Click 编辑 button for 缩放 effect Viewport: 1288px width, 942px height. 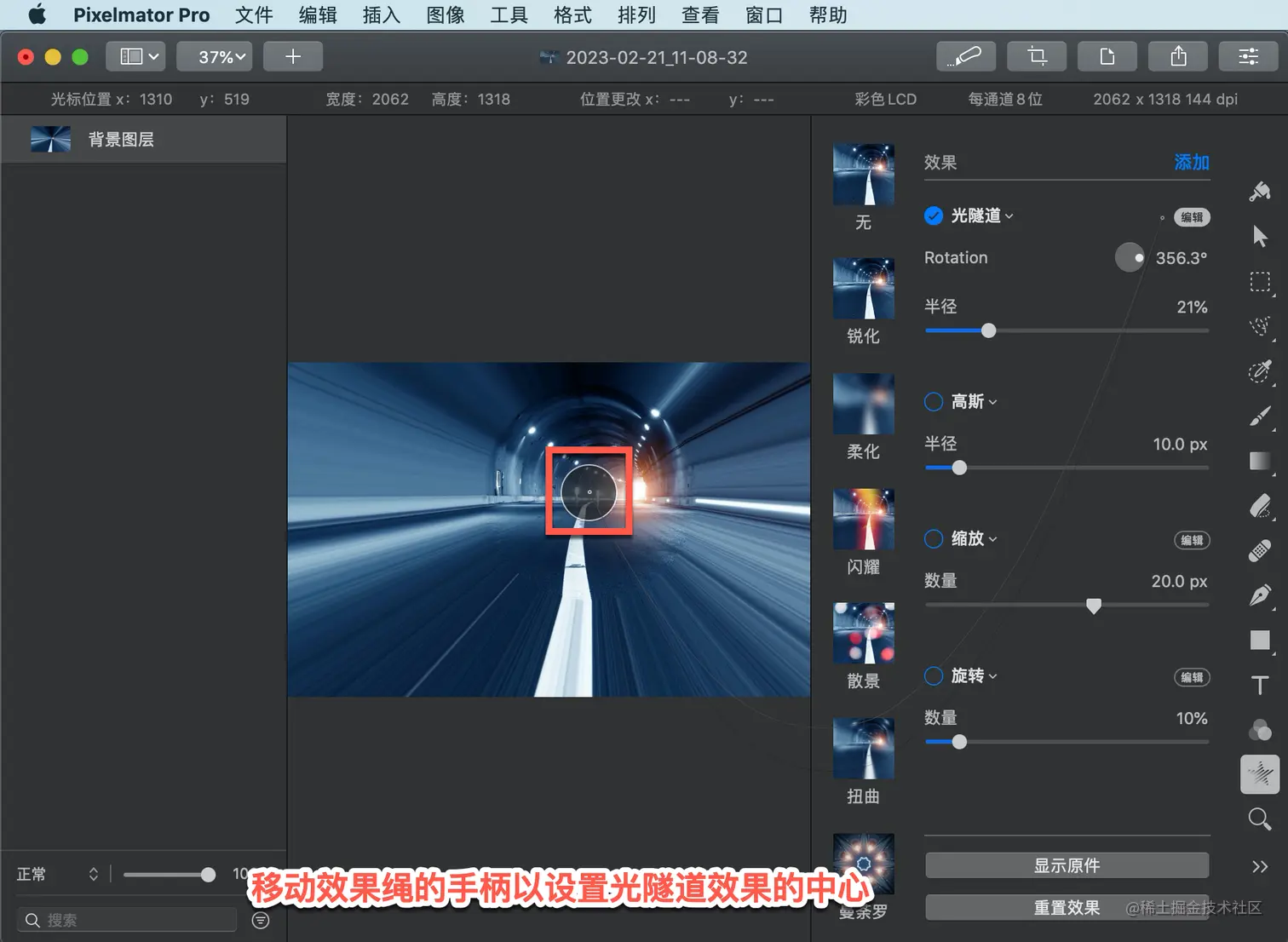[1192, 540]
